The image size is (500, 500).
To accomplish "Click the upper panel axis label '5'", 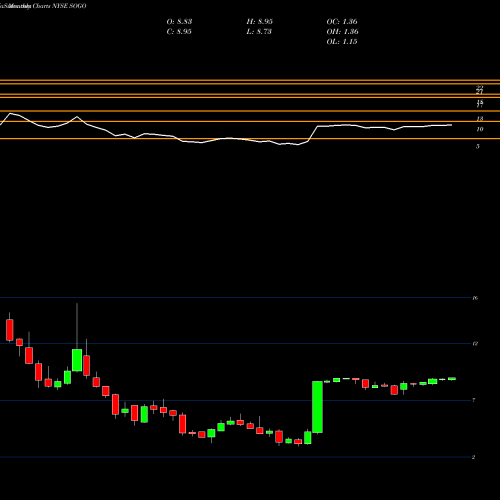I will pos(478,146).
